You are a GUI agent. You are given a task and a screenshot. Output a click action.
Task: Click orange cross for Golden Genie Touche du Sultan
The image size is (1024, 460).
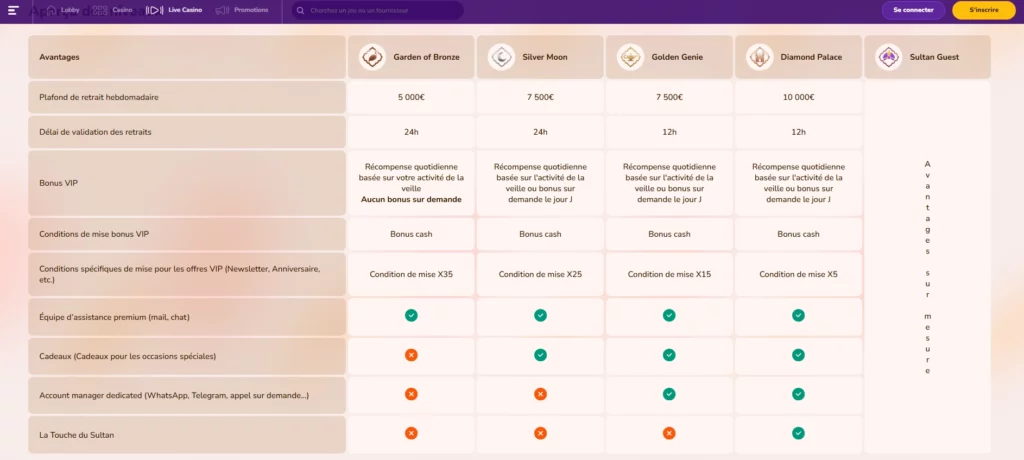tap(669, 433)
